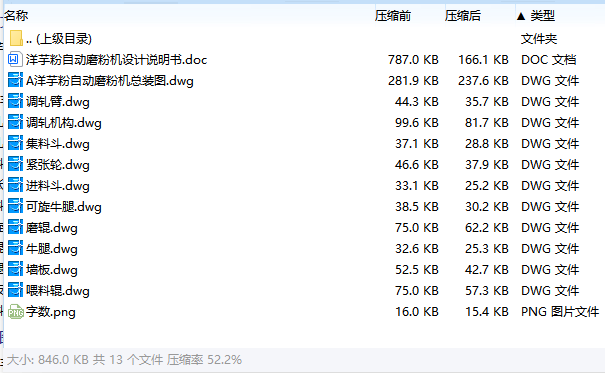The width and height of the screenshot is (605, 373).
Task: Select file 洋芋粉自动磨粉机设计说明书.doc
Action: click(x=117, y=60)
